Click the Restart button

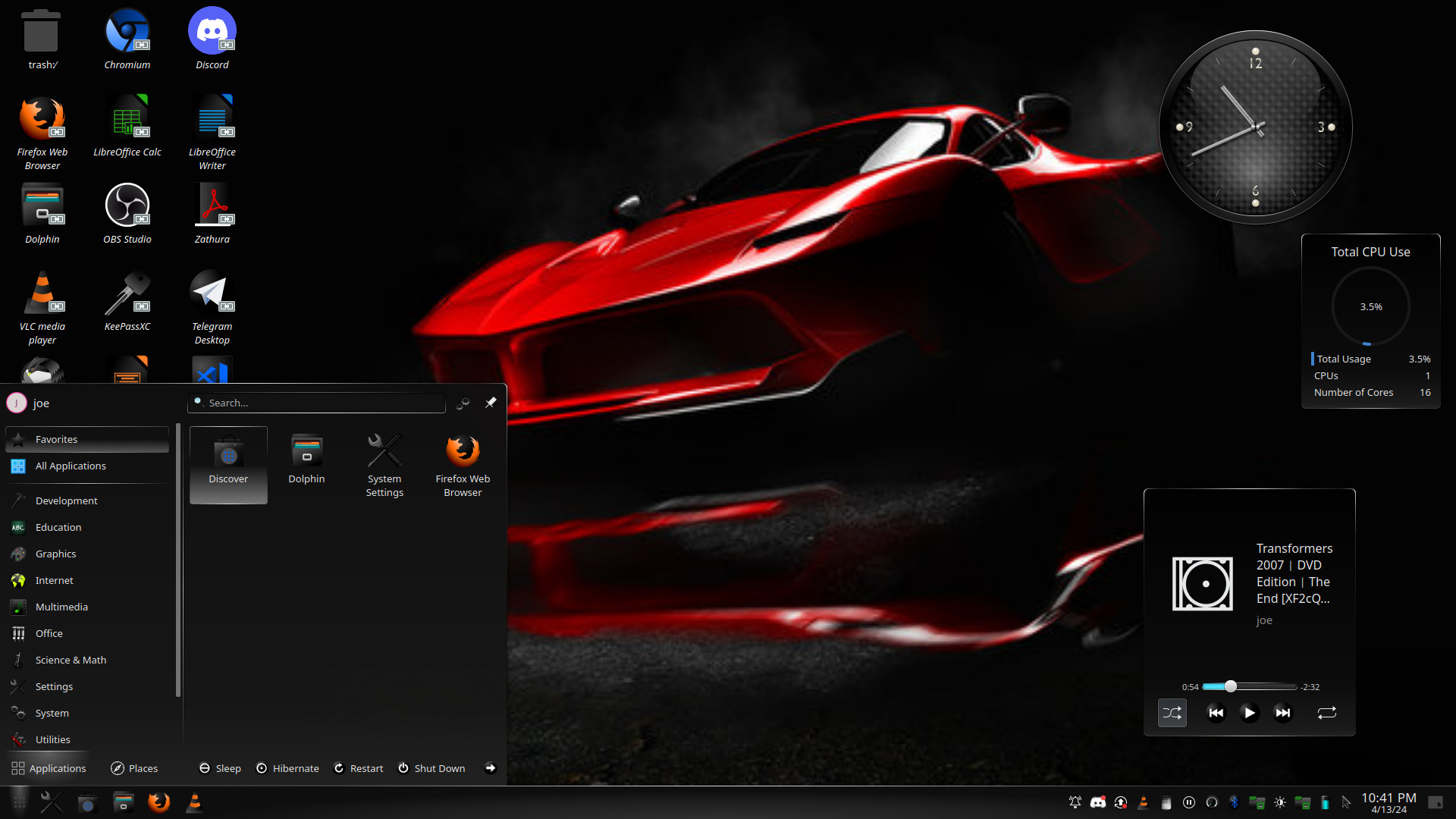(x=358, y=767)
